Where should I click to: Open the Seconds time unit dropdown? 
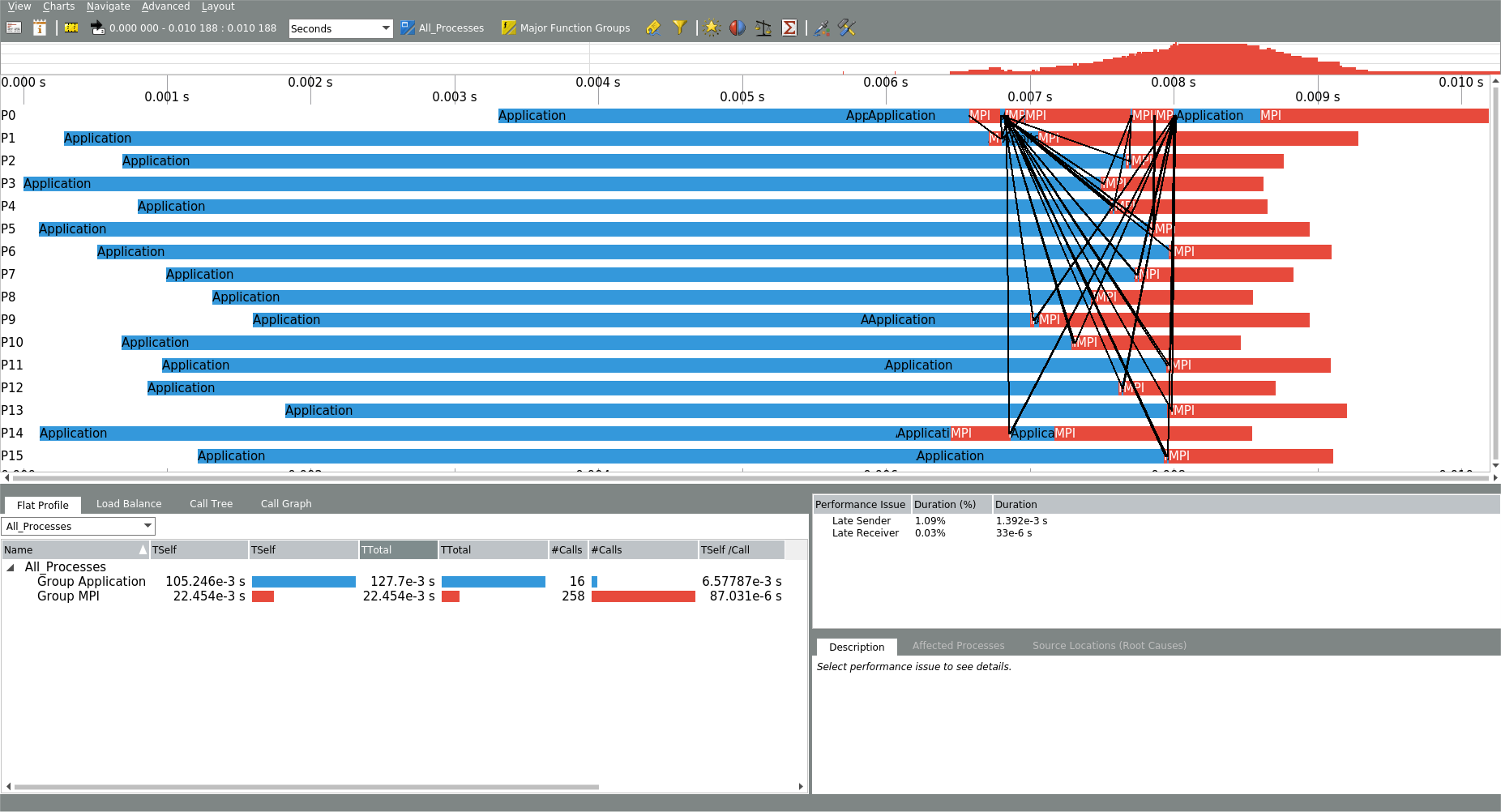[x=340, y=28]
